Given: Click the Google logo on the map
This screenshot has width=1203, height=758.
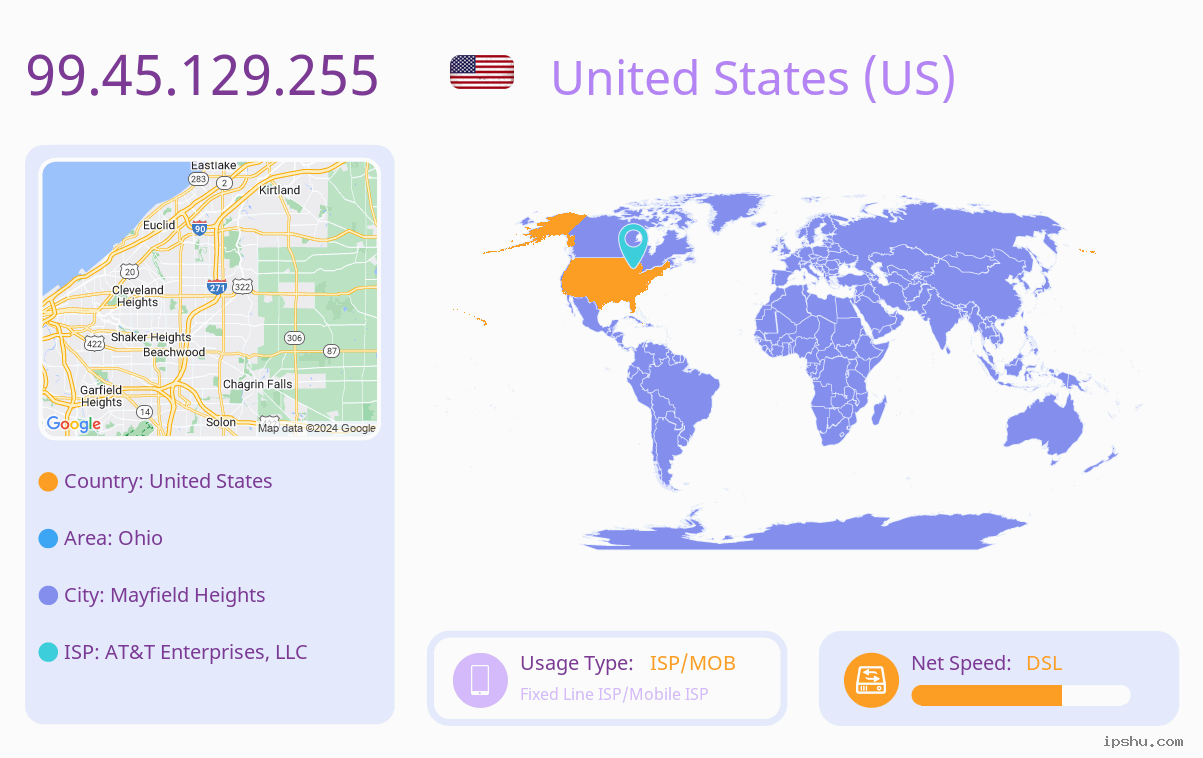Looking at the screenshot, I should click(74, 424).
